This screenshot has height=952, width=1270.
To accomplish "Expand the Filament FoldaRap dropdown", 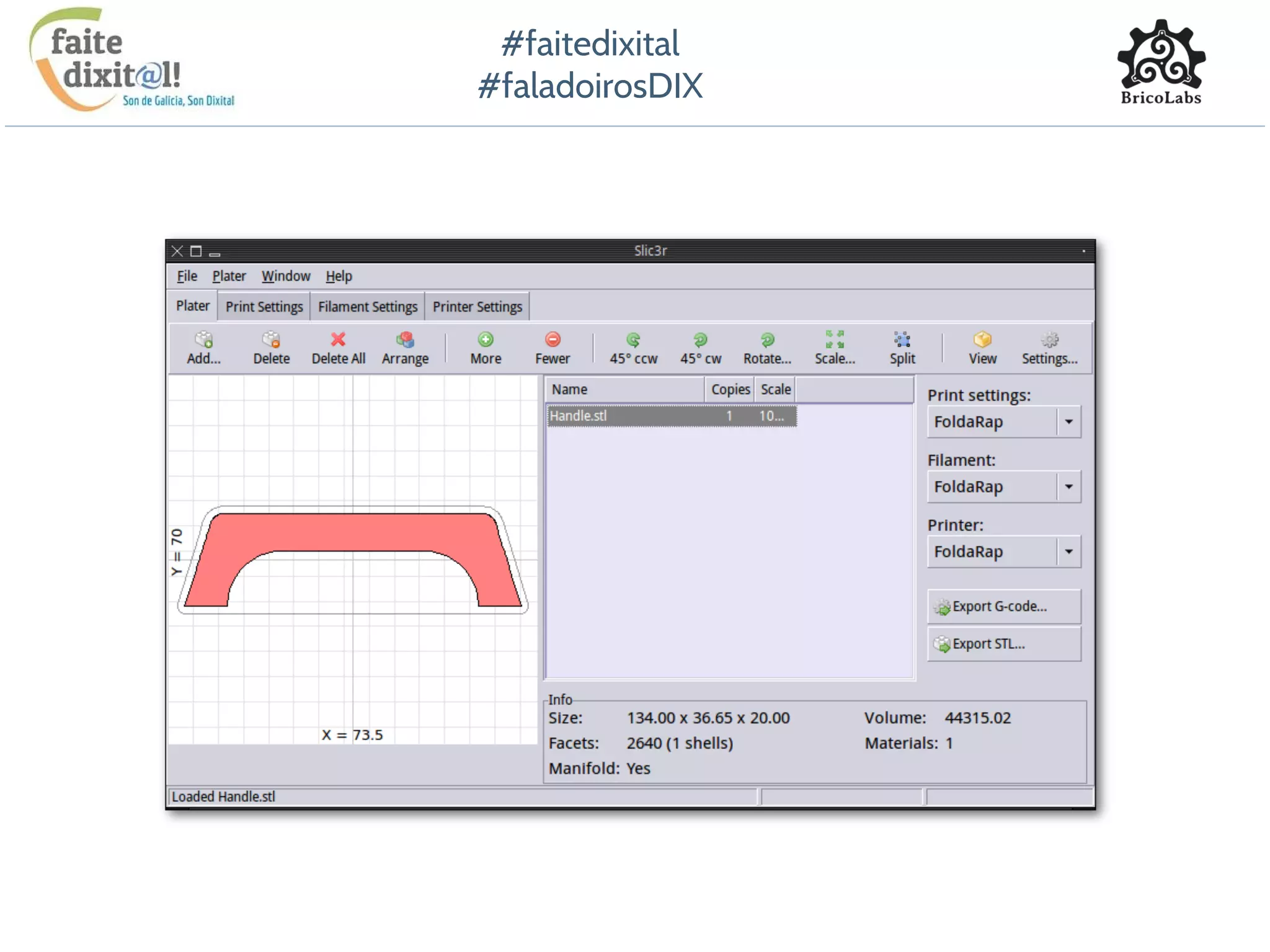I will pos(1068,487).
